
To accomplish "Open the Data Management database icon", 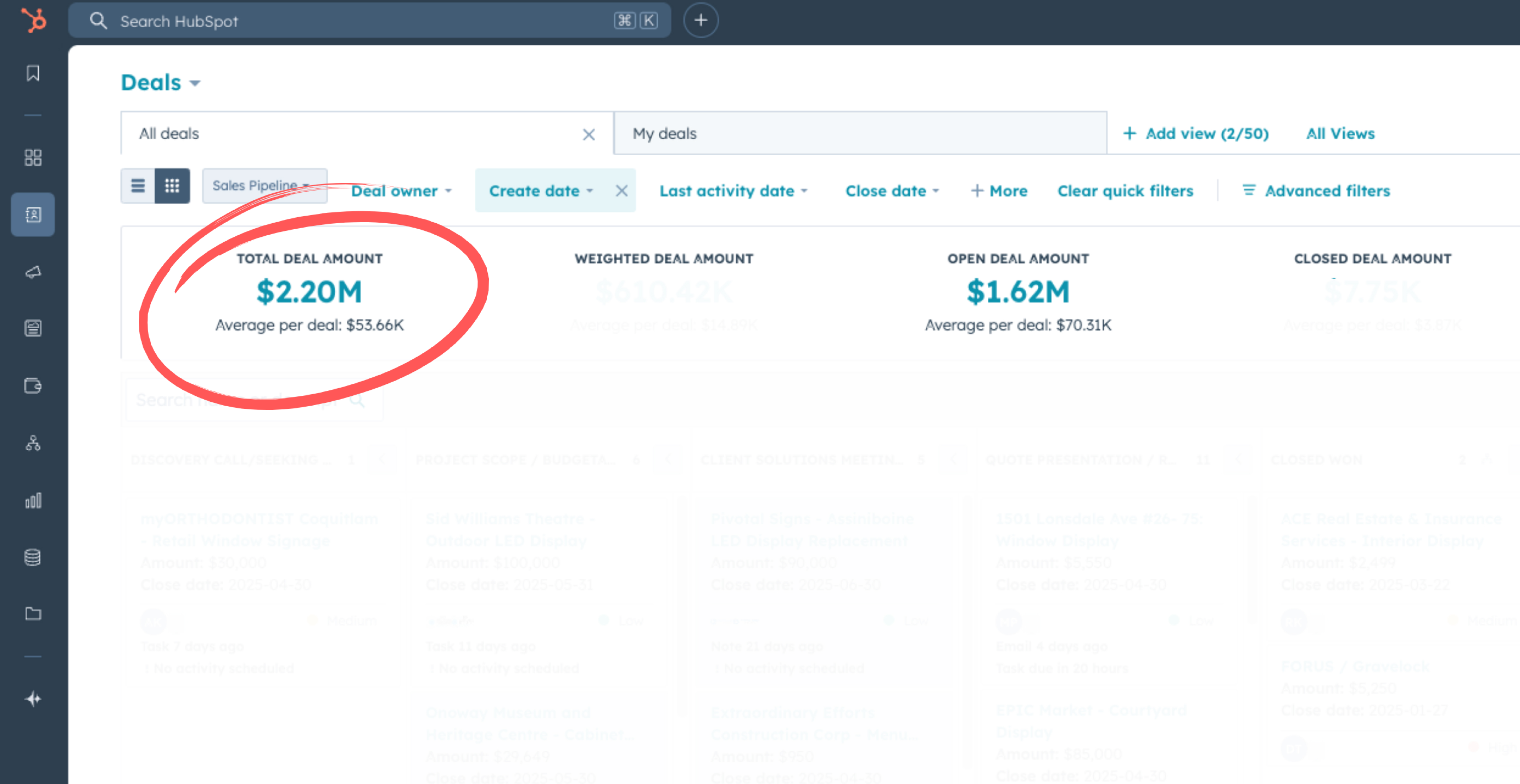I will pyautogui.click(x=33, y=557).
